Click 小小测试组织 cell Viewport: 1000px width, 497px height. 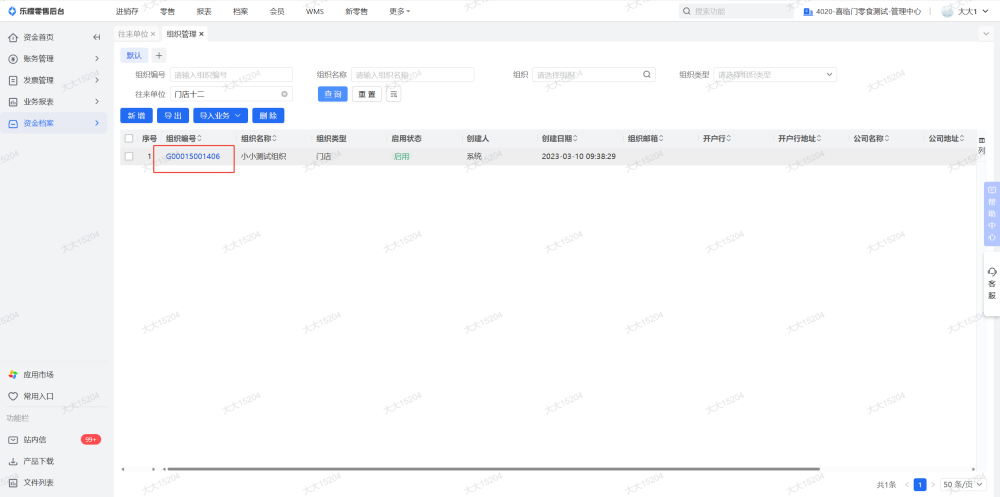pos(263,156)
